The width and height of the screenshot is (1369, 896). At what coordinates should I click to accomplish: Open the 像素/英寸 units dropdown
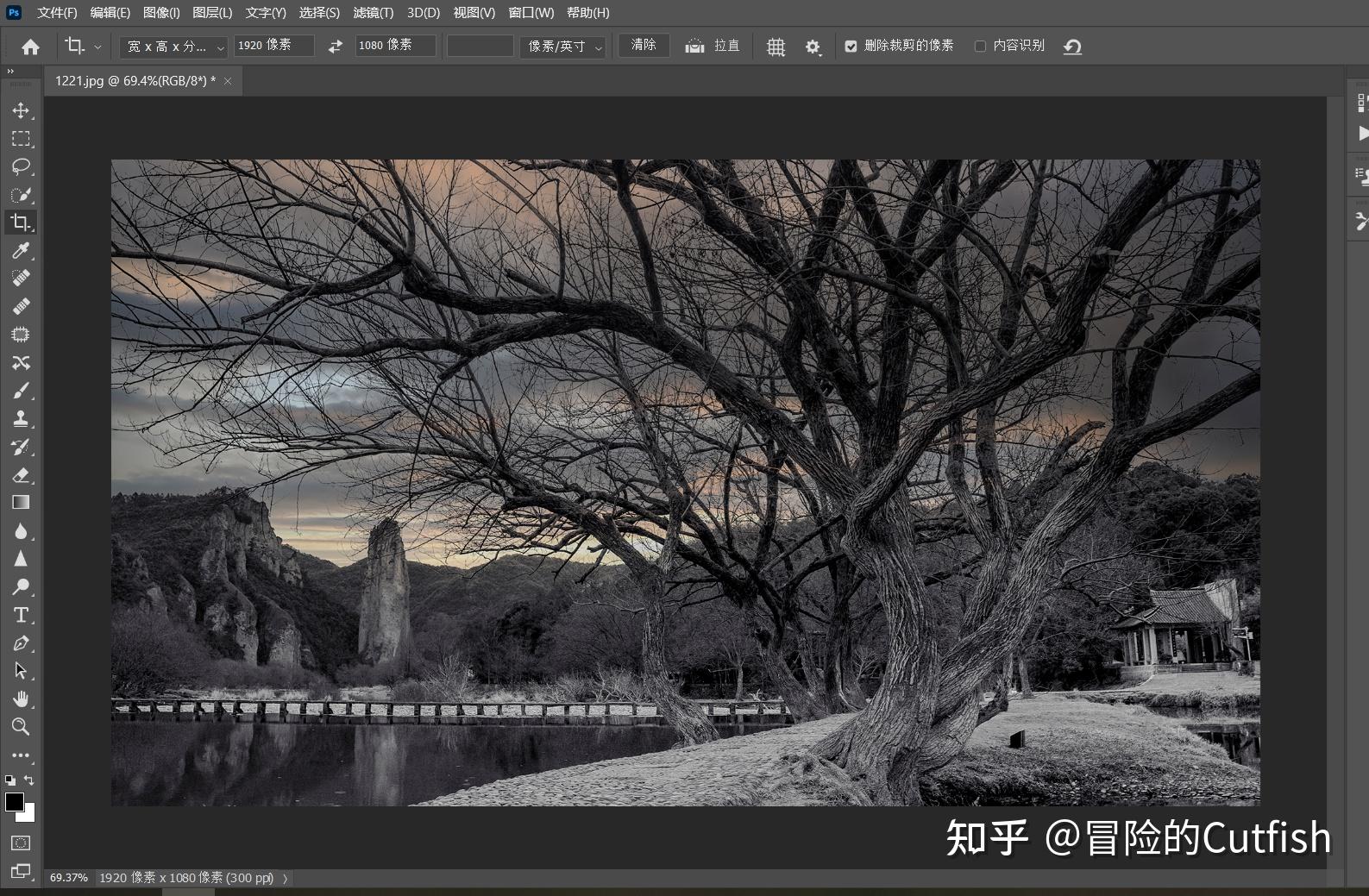(562, 47)
